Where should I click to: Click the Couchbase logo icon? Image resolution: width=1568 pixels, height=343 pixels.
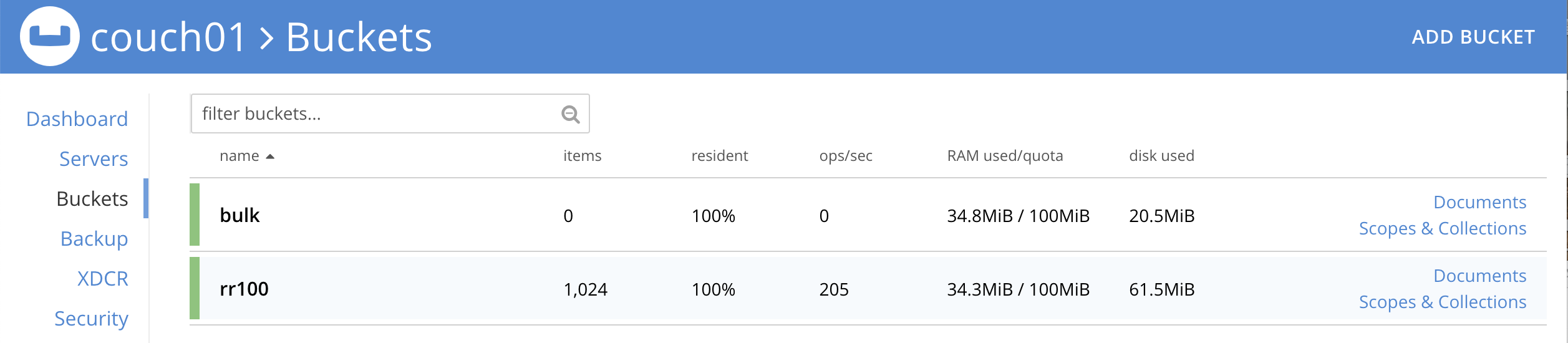tap(50, 36)
